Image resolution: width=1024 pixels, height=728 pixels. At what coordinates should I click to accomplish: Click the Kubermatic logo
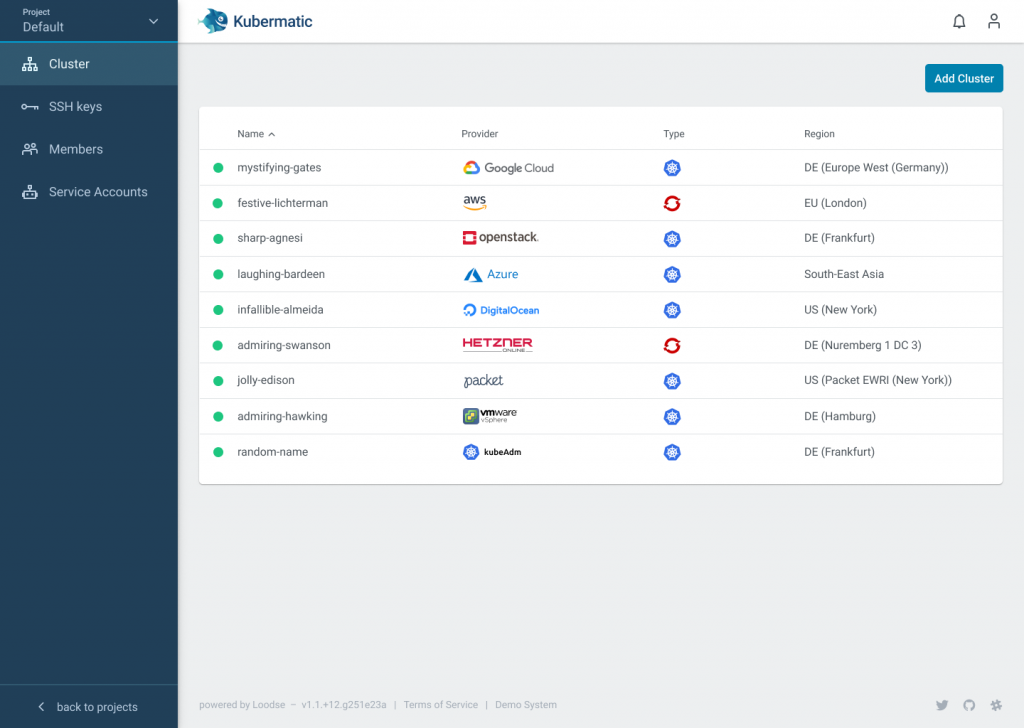tap(255, 22)
